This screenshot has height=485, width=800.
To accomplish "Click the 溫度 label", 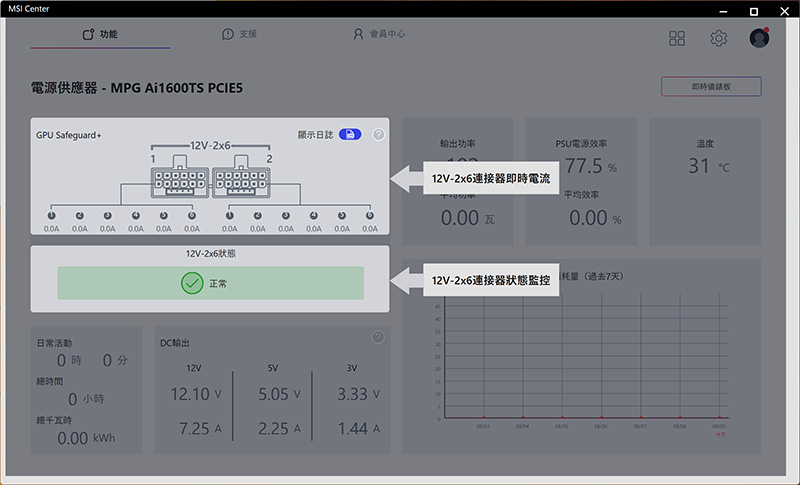I will 705,144.
